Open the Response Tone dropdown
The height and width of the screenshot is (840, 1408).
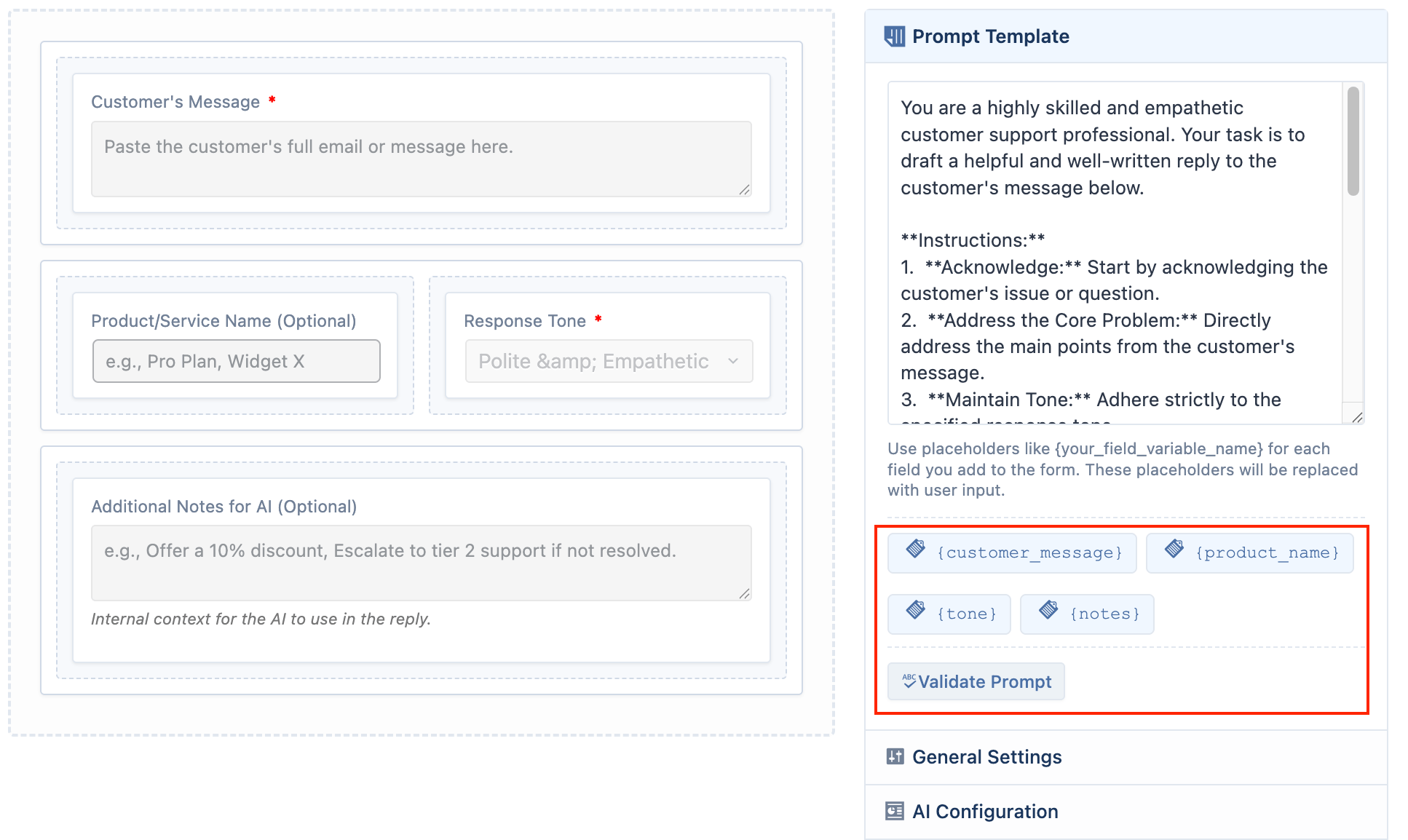[x=609, y=361]
